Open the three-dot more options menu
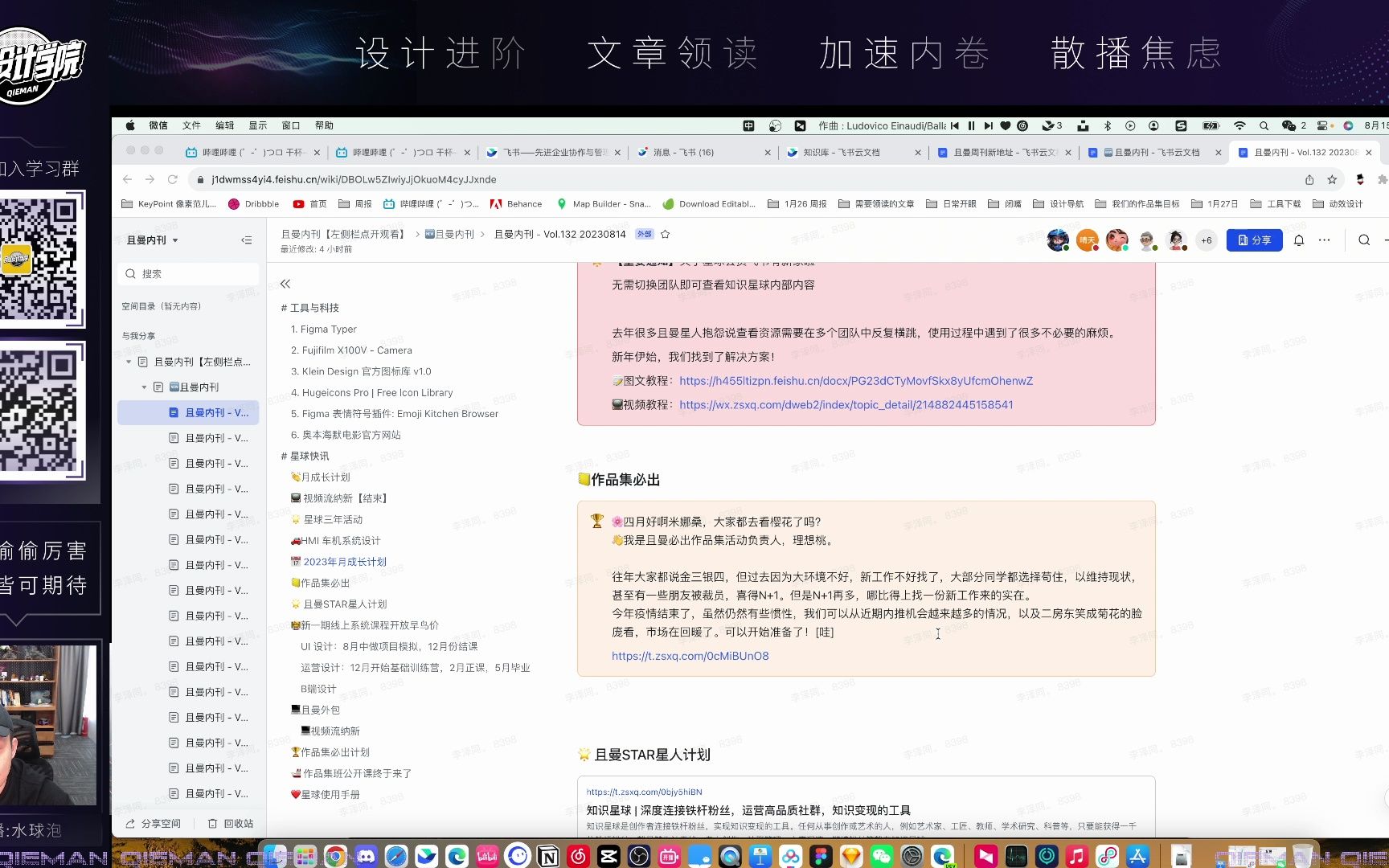The image size is (1389, 868). tap(1324, 240)
